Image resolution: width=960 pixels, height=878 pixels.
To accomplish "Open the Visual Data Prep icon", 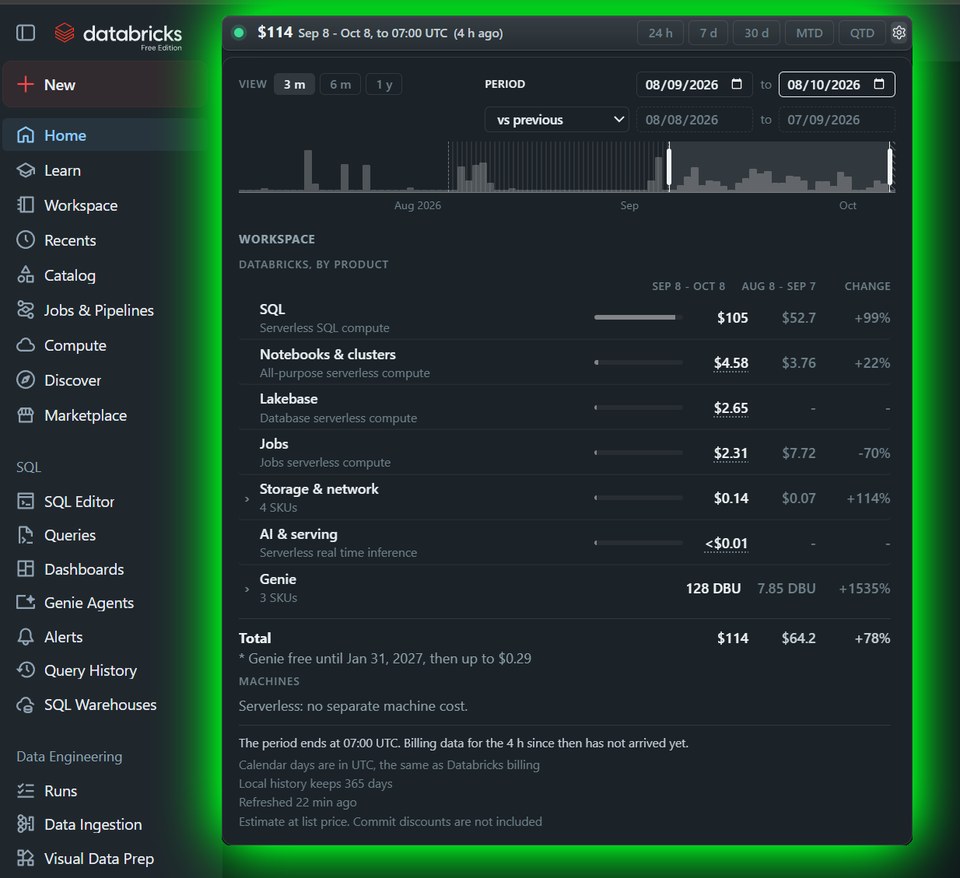I will [25, 858].
